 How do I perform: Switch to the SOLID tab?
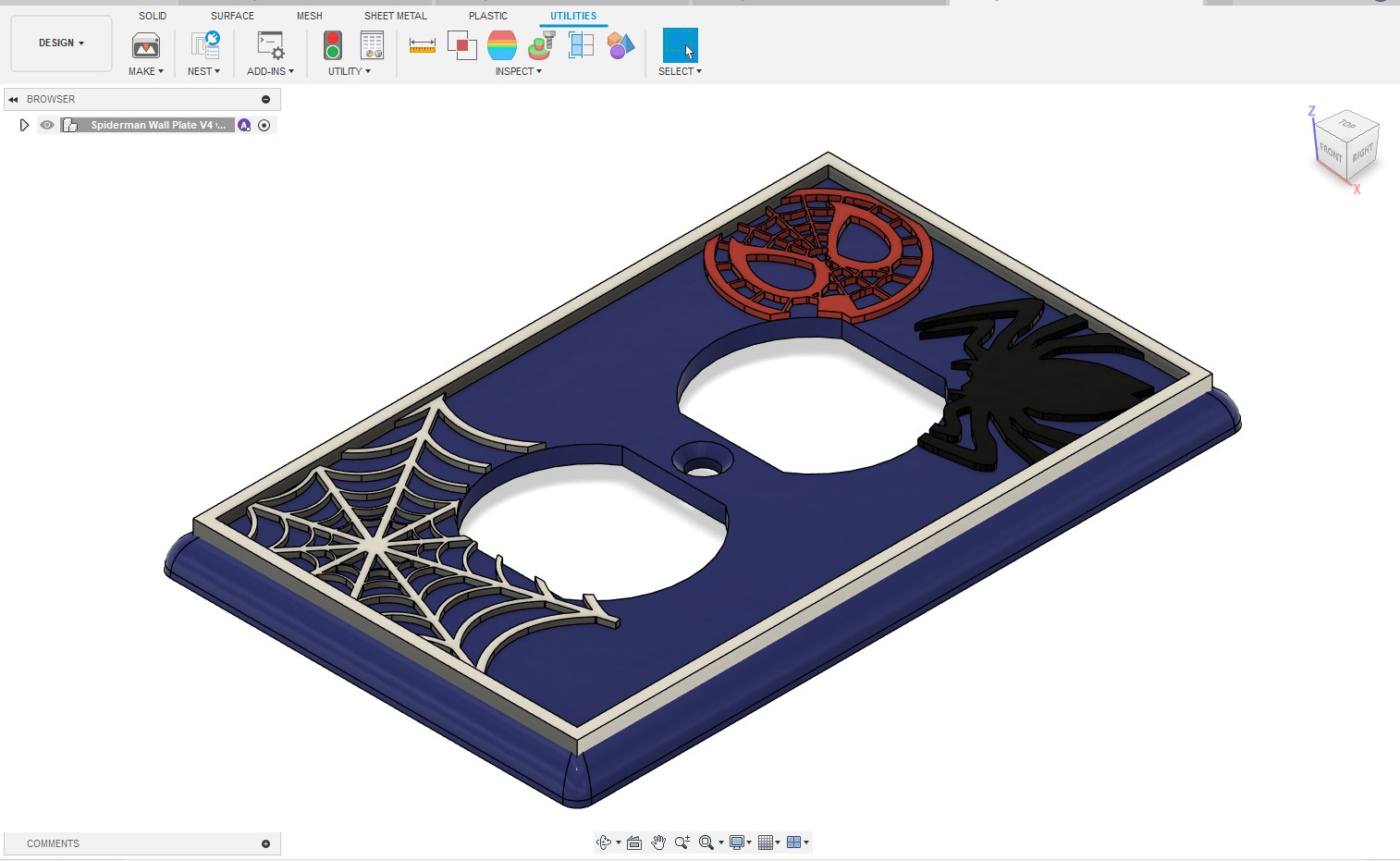click(153, 16)
